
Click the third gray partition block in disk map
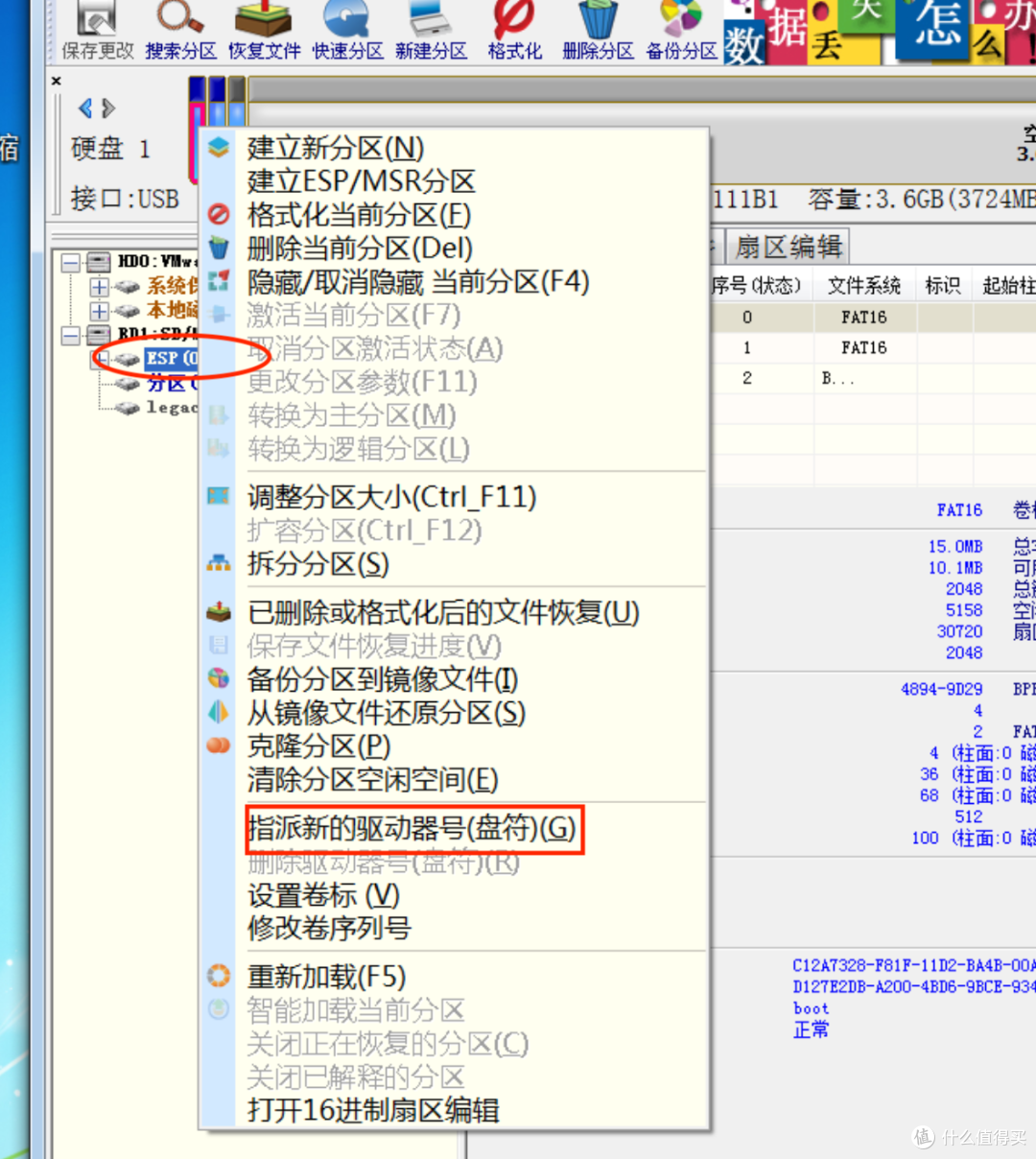pyautogui.click(x=237, y=104)
